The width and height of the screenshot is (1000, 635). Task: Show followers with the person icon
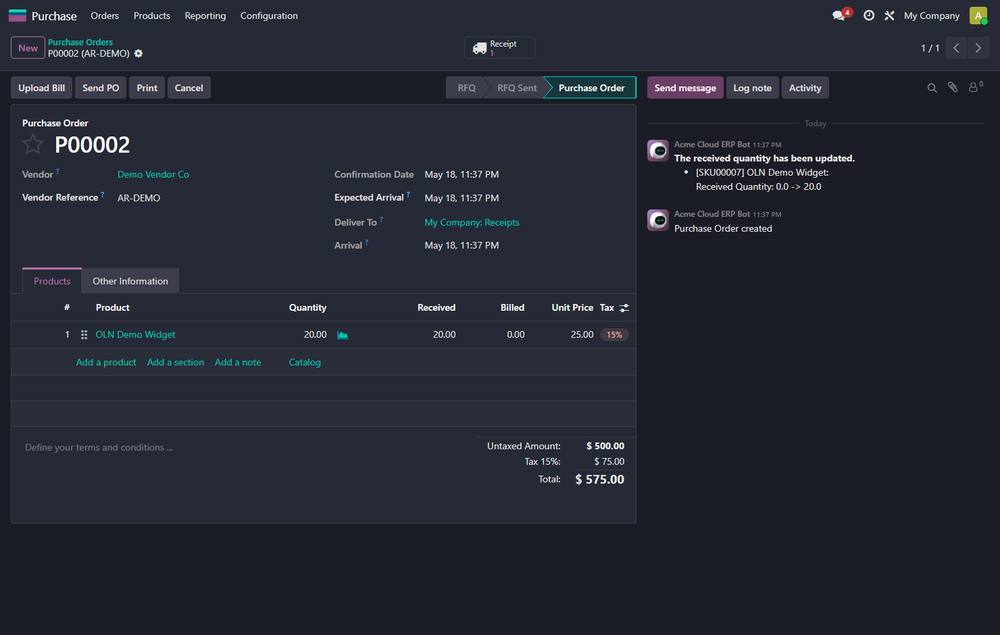pos(975,87)
